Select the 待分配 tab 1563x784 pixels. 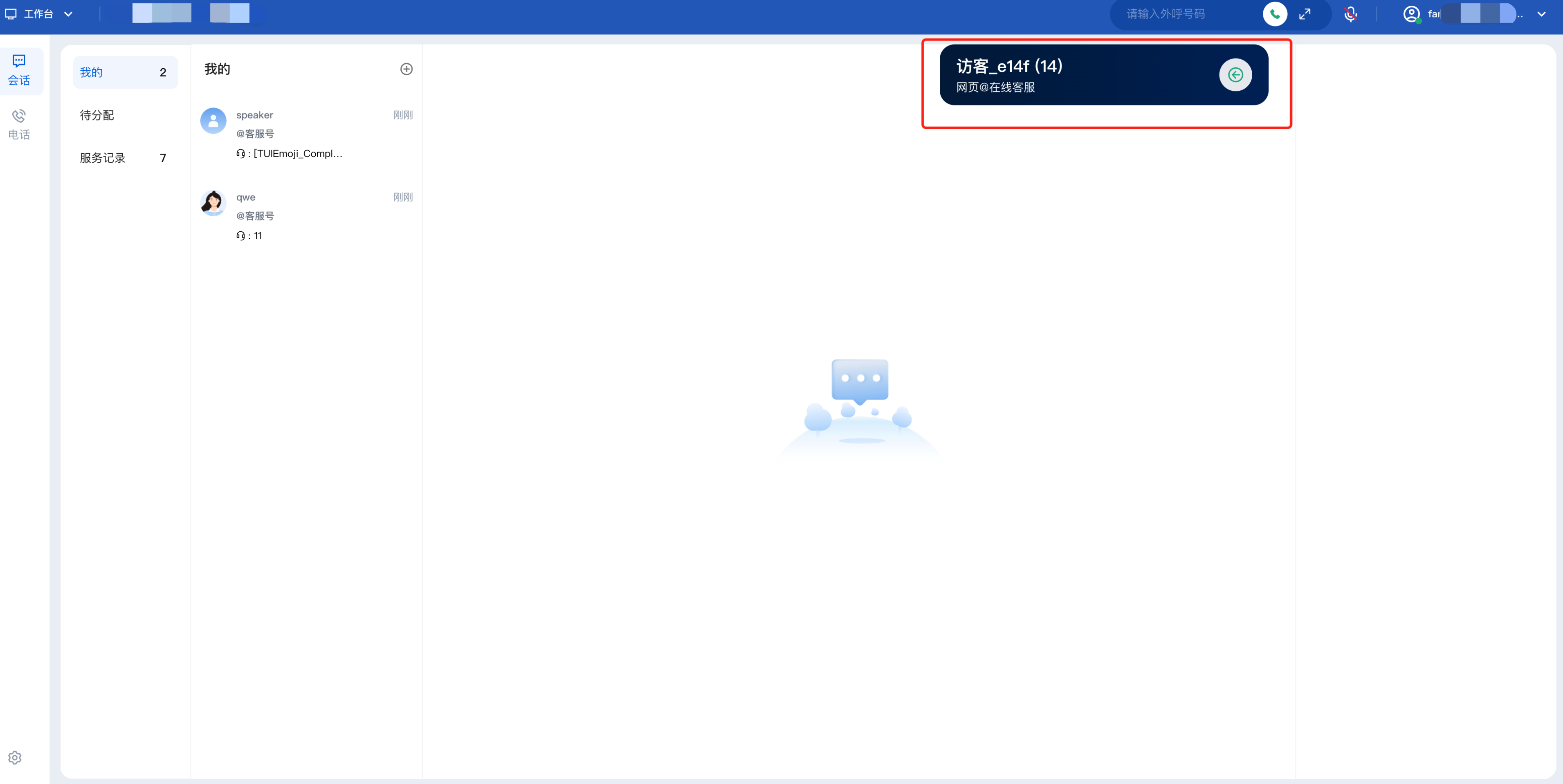(x=97, y=115)
